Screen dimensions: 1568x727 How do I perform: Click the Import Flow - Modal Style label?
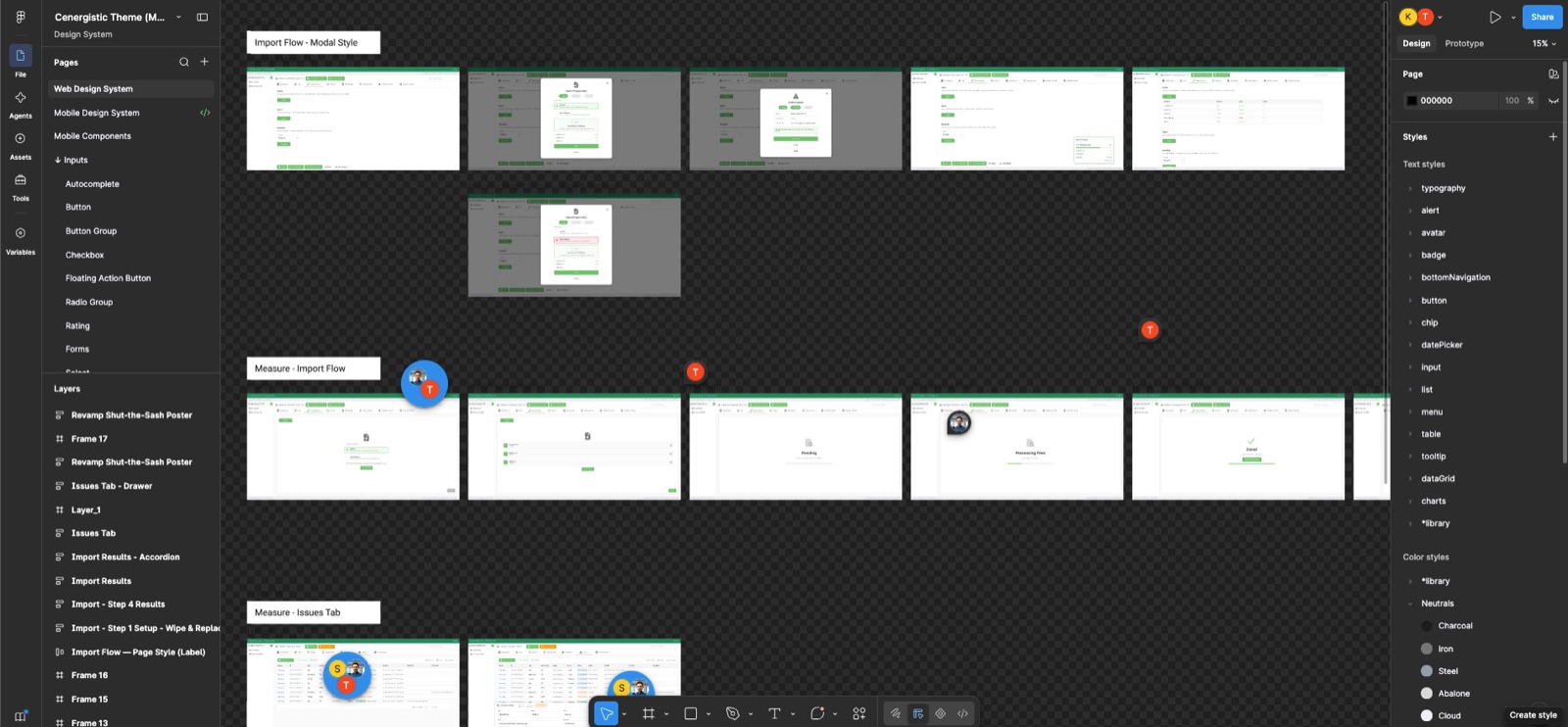(314, 42)
